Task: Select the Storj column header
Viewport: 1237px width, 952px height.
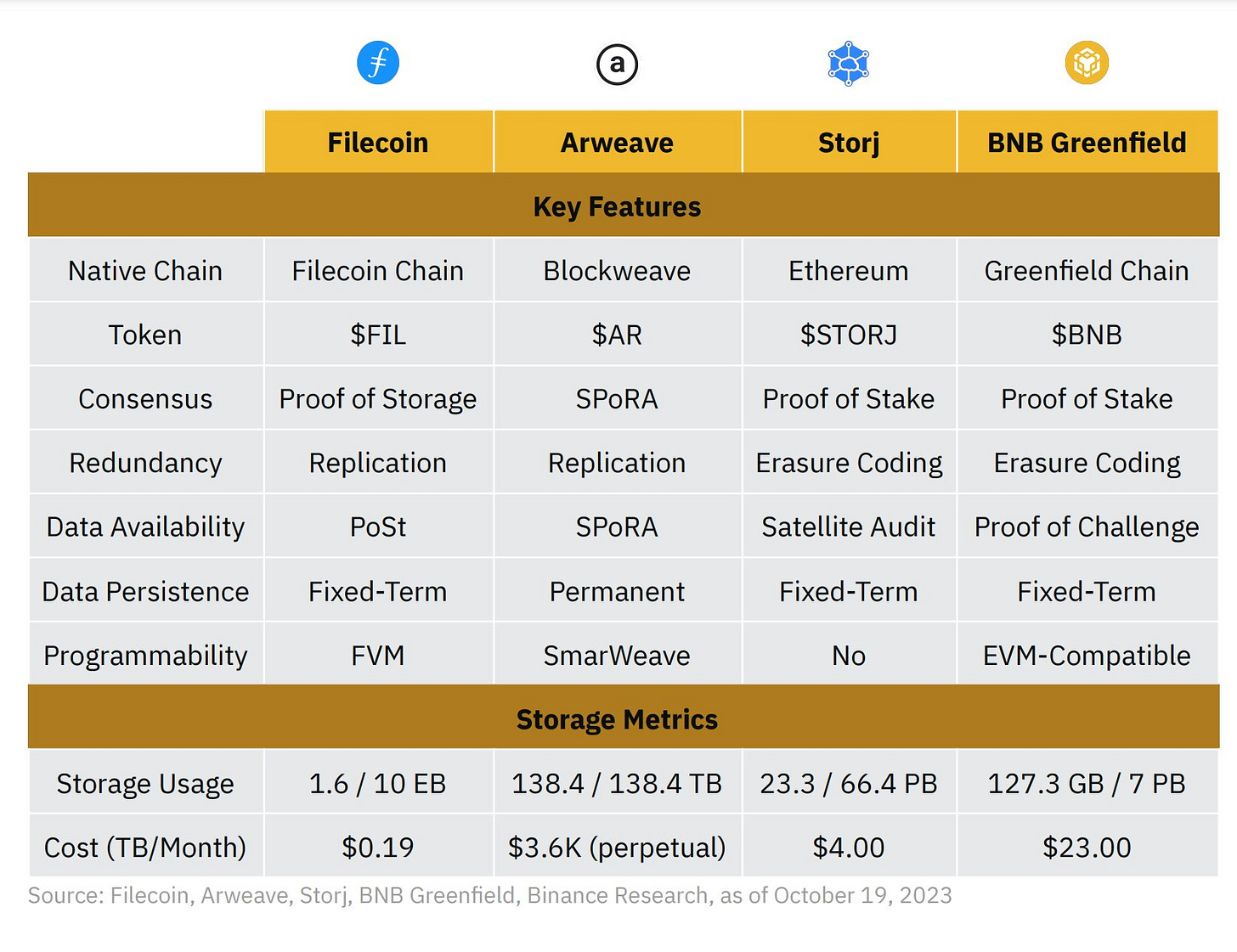Action: 850,142
